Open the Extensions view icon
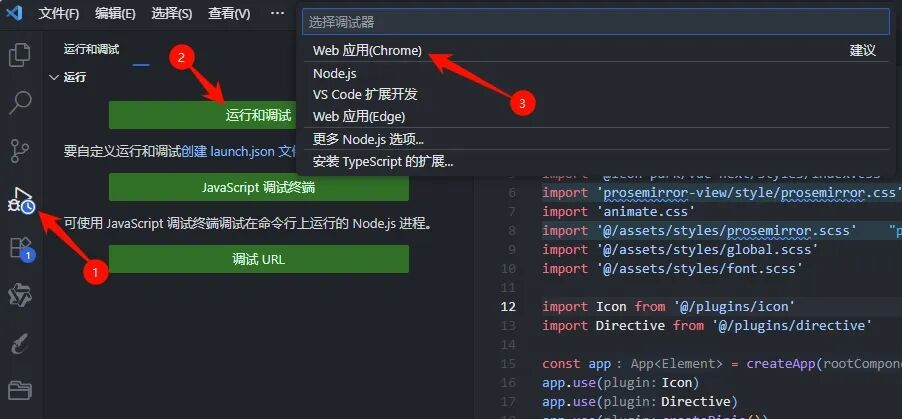Image resolution: width=902 pixels, height=419 pixels. point(22,249)
